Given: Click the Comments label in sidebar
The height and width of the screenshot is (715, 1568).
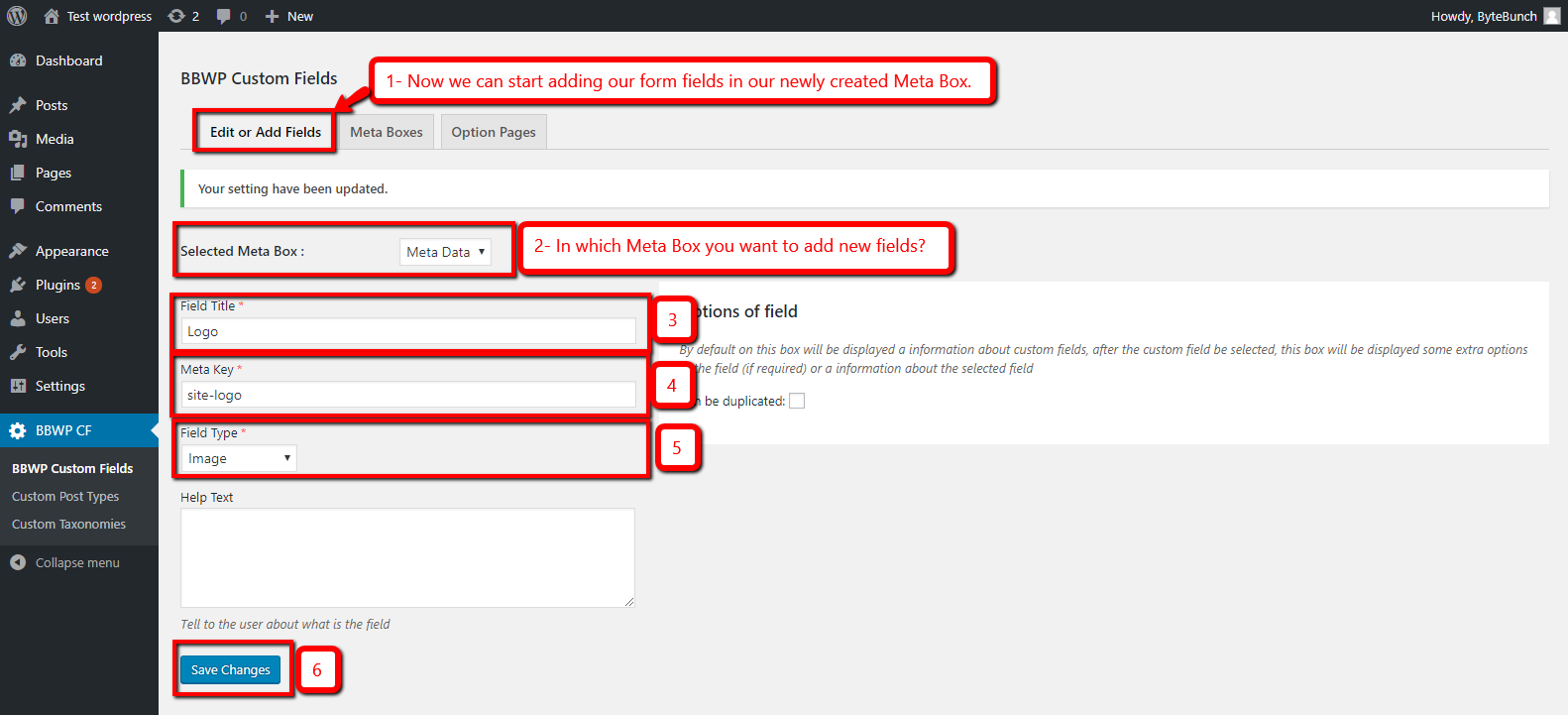Looking at the screenshot, I should pos(68,206).
